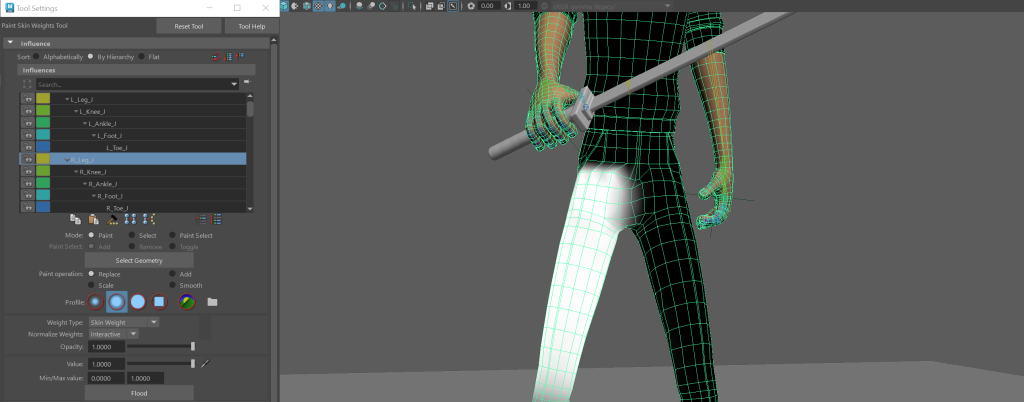Open the Weight Type dropdown
The height and width of the screenshot is (402, 1024).
click(x=123, y=323)
